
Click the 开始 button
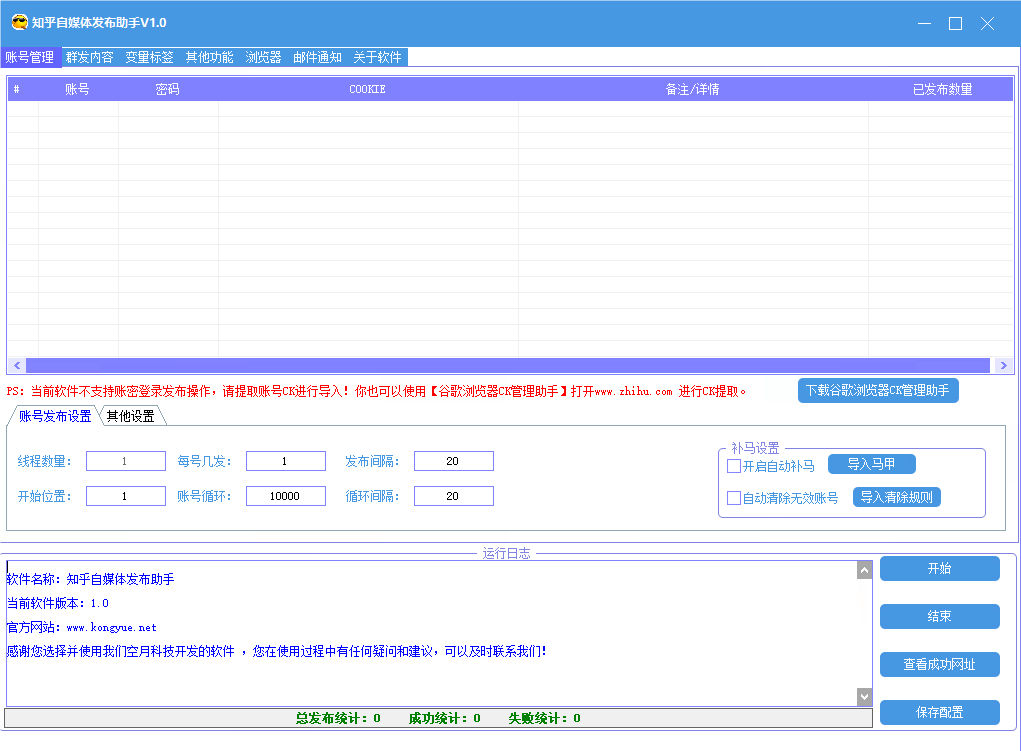[x=940, y=569]
